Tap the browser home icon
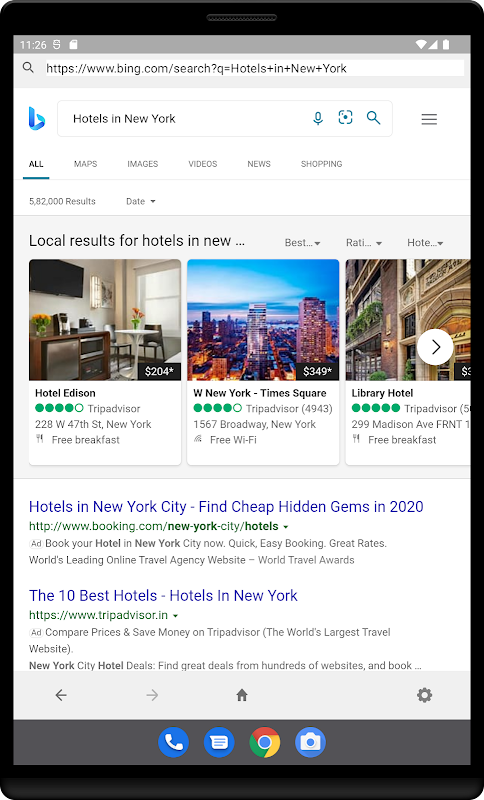 242,695
